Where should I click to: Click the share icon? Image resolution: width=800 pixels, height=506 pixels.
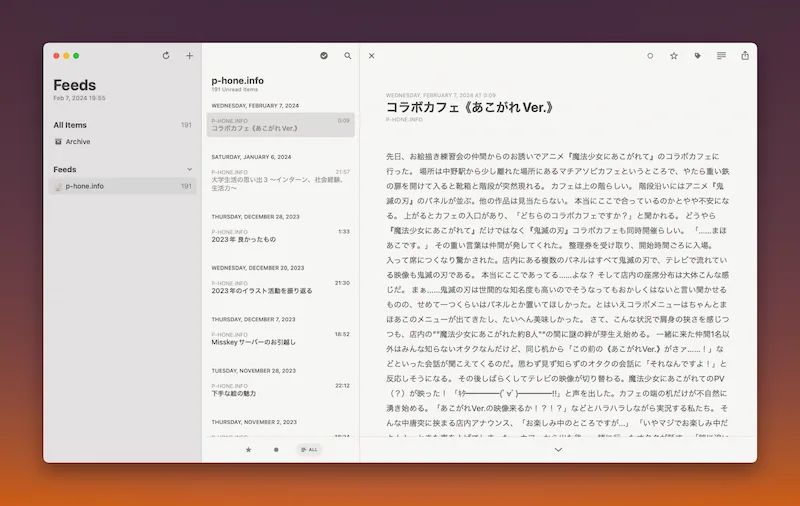click(x=744, y=56)
